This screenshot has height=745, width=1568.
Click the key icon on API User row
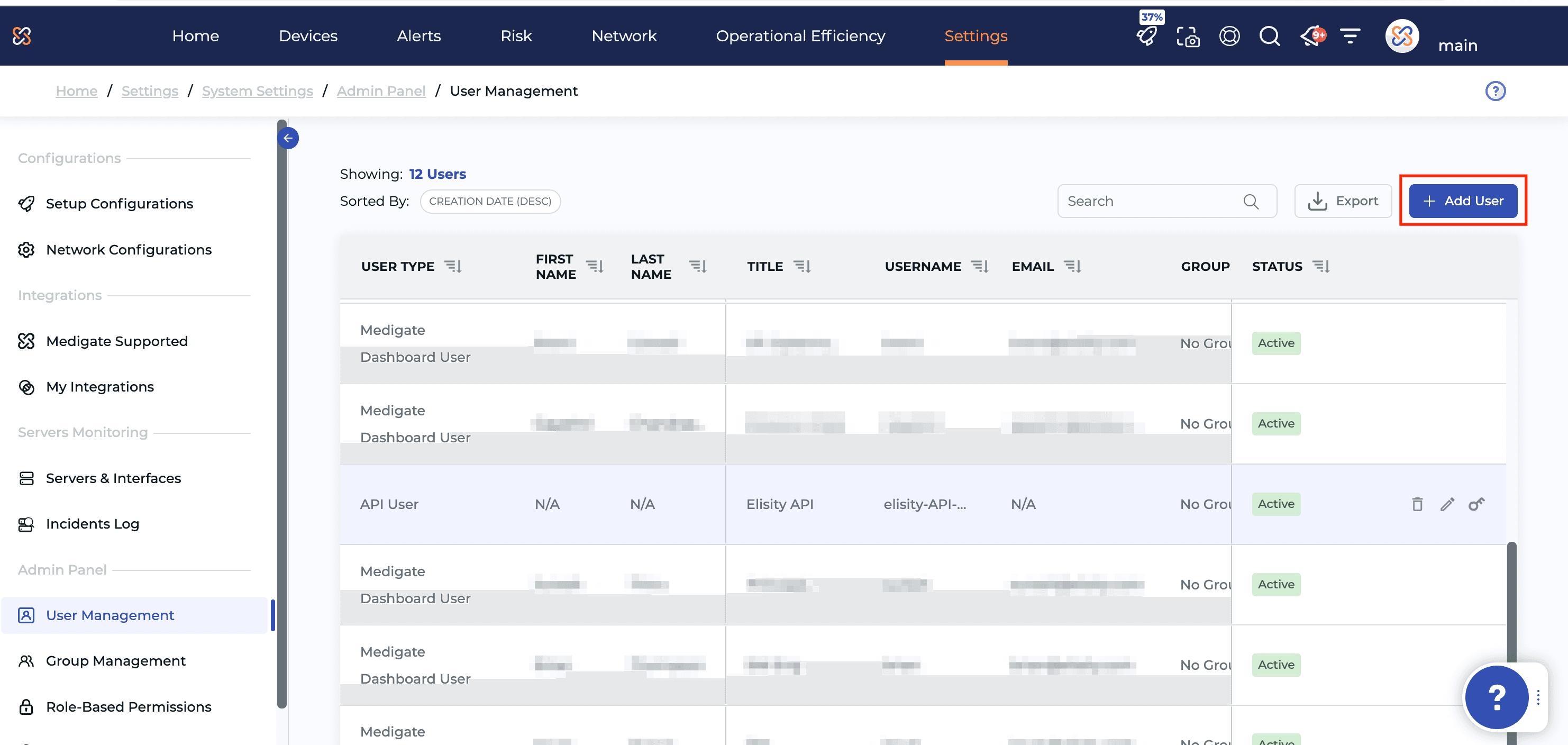tap(1476, 504)
